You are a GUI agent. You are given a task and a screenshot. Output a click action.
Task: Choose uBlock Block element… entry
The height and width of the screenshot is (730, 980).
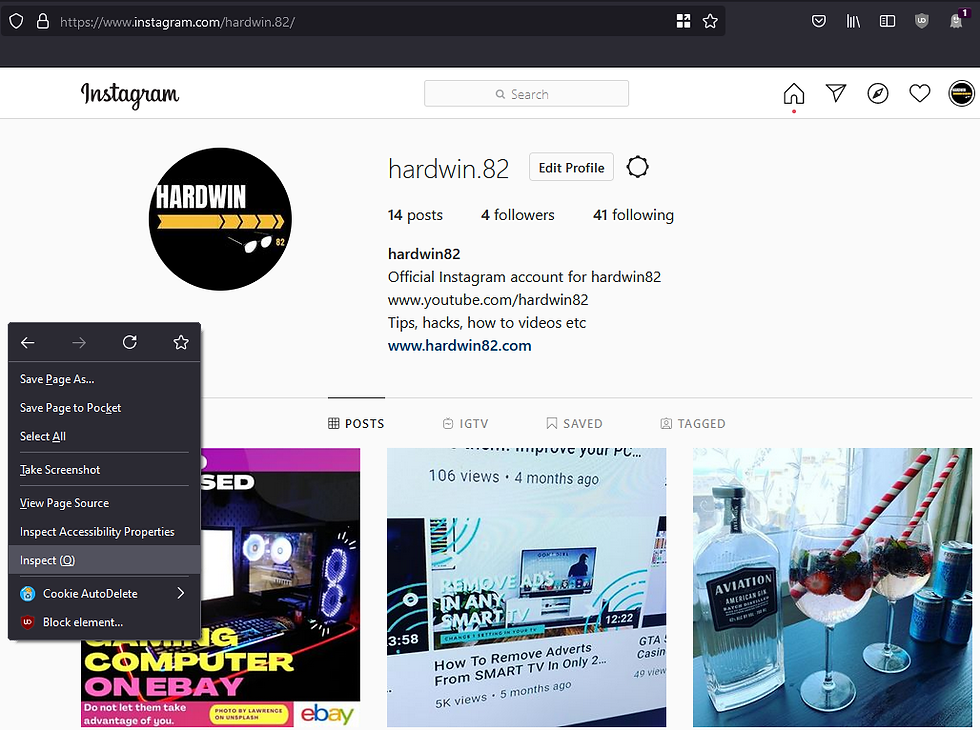click(104, 622)
